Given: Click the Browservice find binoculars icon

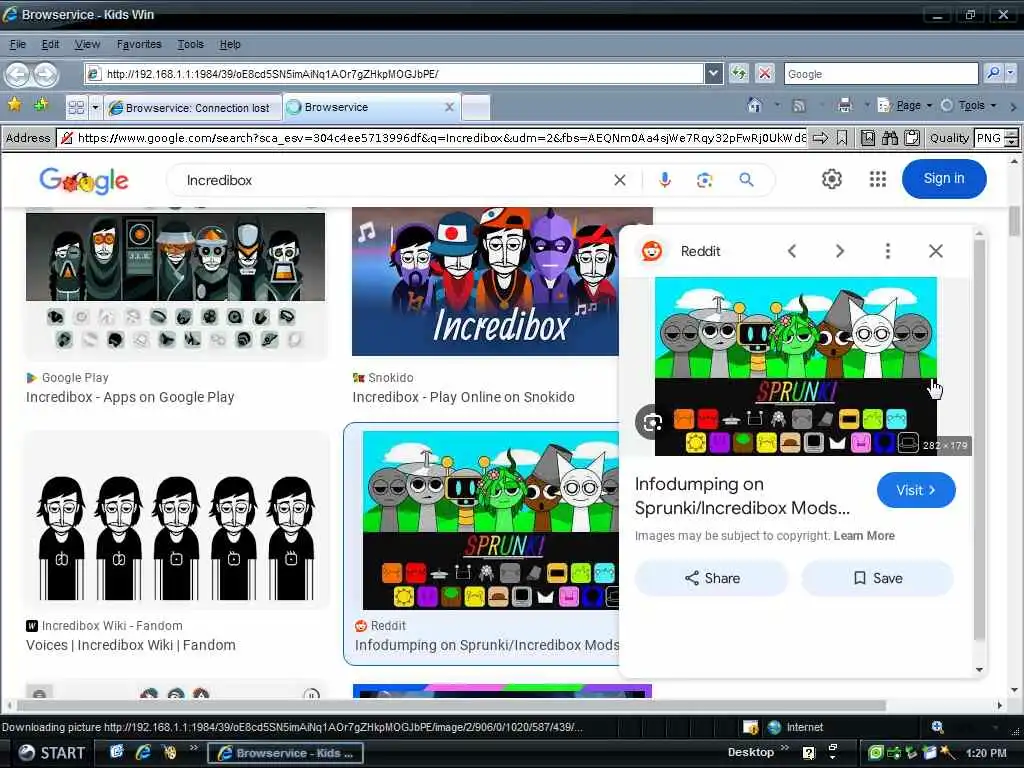Looking at the screenshot, I should [x=890, y=138].
